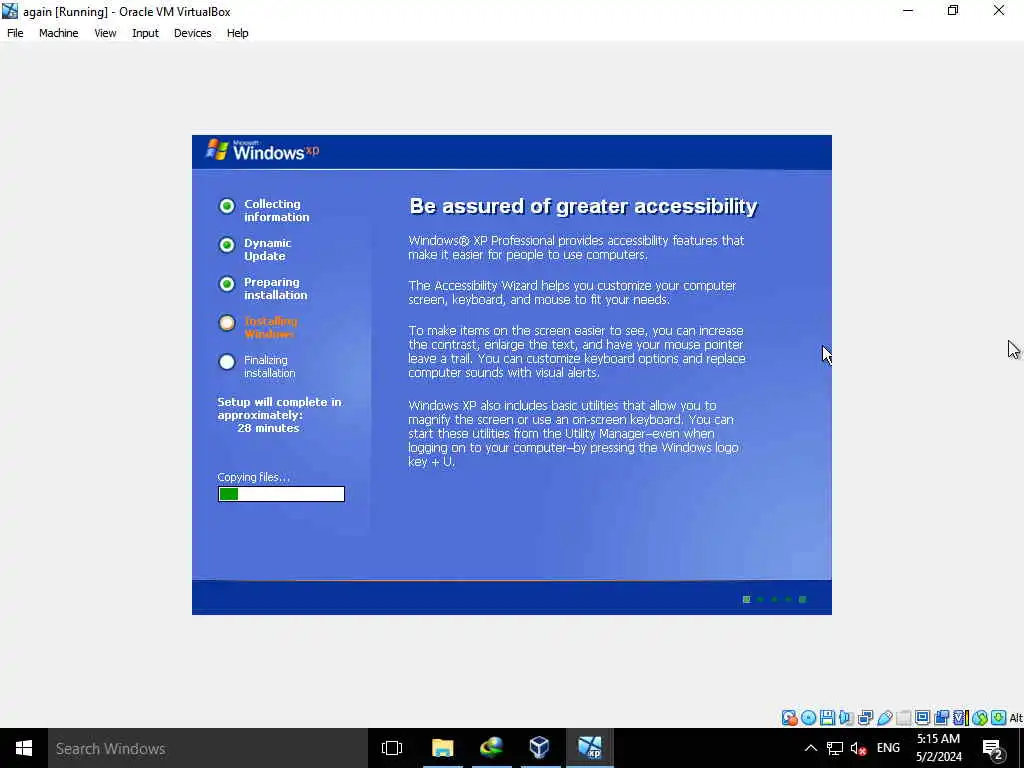The height and width of the screenshot is (768, 1024).
Task: Open the File menu
Action: 15,33
